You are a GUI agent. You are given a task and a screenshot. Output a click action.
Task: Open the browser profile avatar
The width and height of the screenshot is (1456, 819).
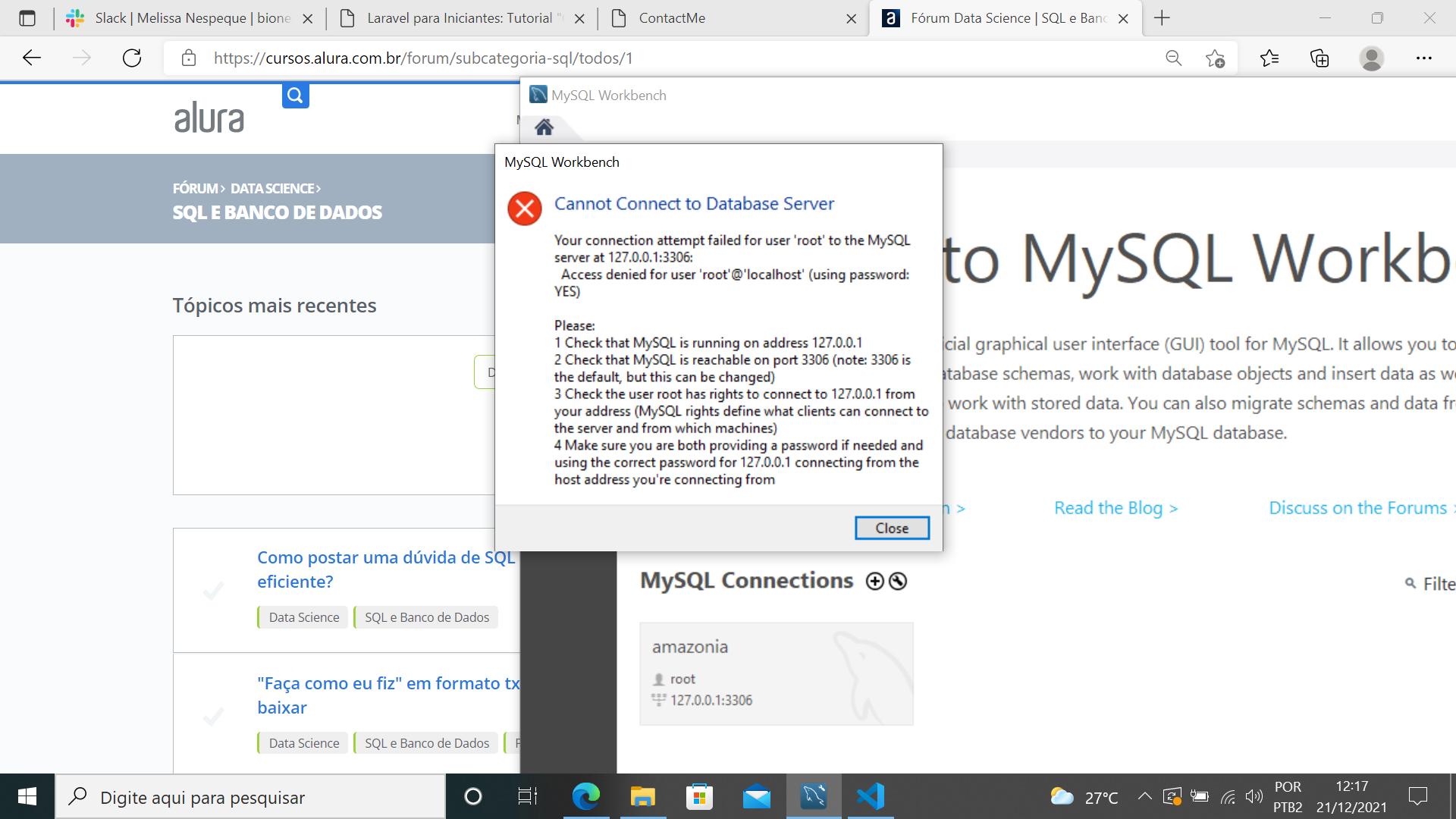pos(1372,58)
